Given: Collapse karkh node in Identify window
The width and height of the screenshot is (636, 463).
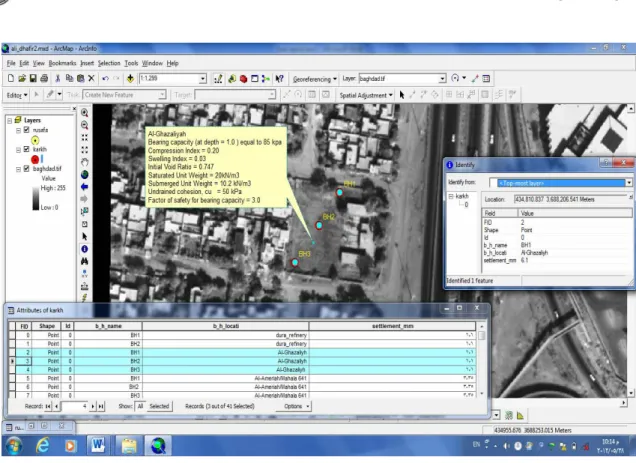Looking at the screenshot, I should [451, 196].
